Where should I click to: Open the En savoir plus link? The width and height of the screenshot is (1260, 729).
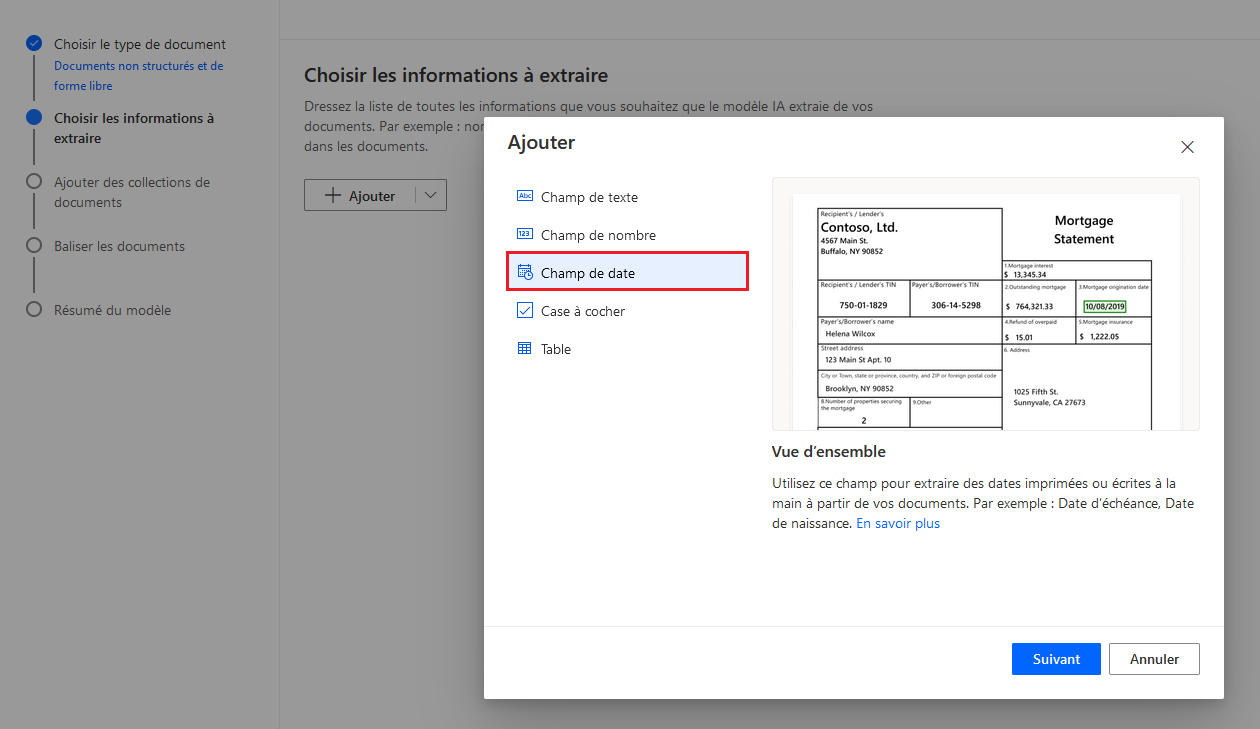click(898, 523)
